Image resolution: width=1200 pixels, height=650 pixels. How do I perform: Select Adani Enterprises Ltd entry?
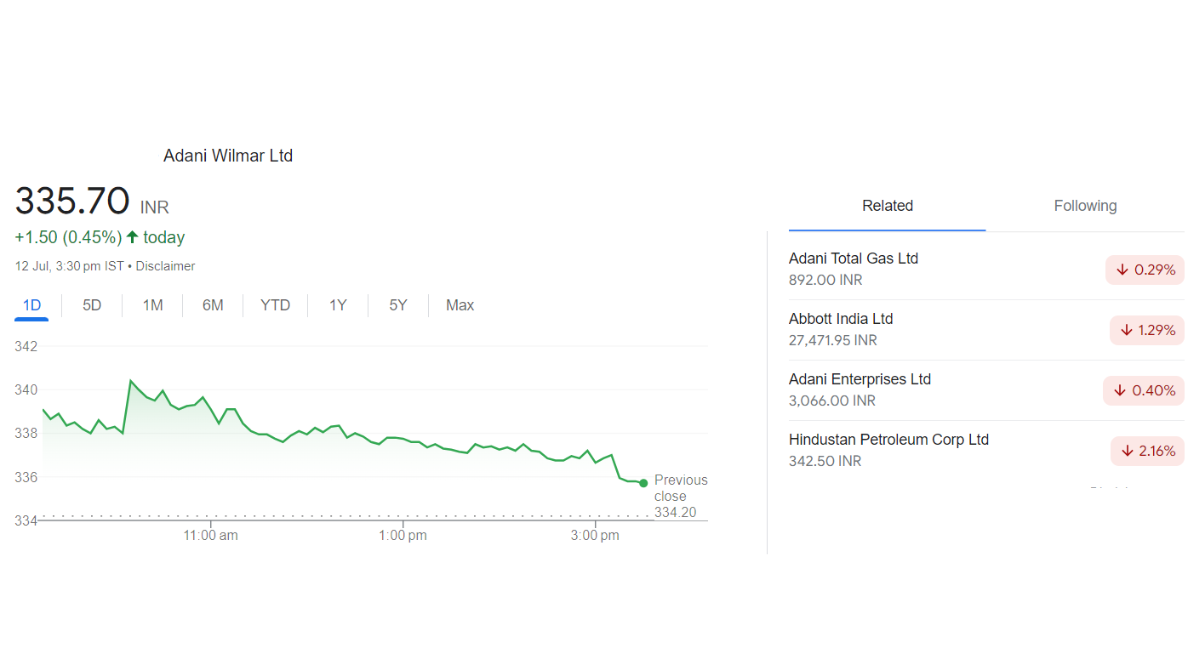click(x=859, y=379)
